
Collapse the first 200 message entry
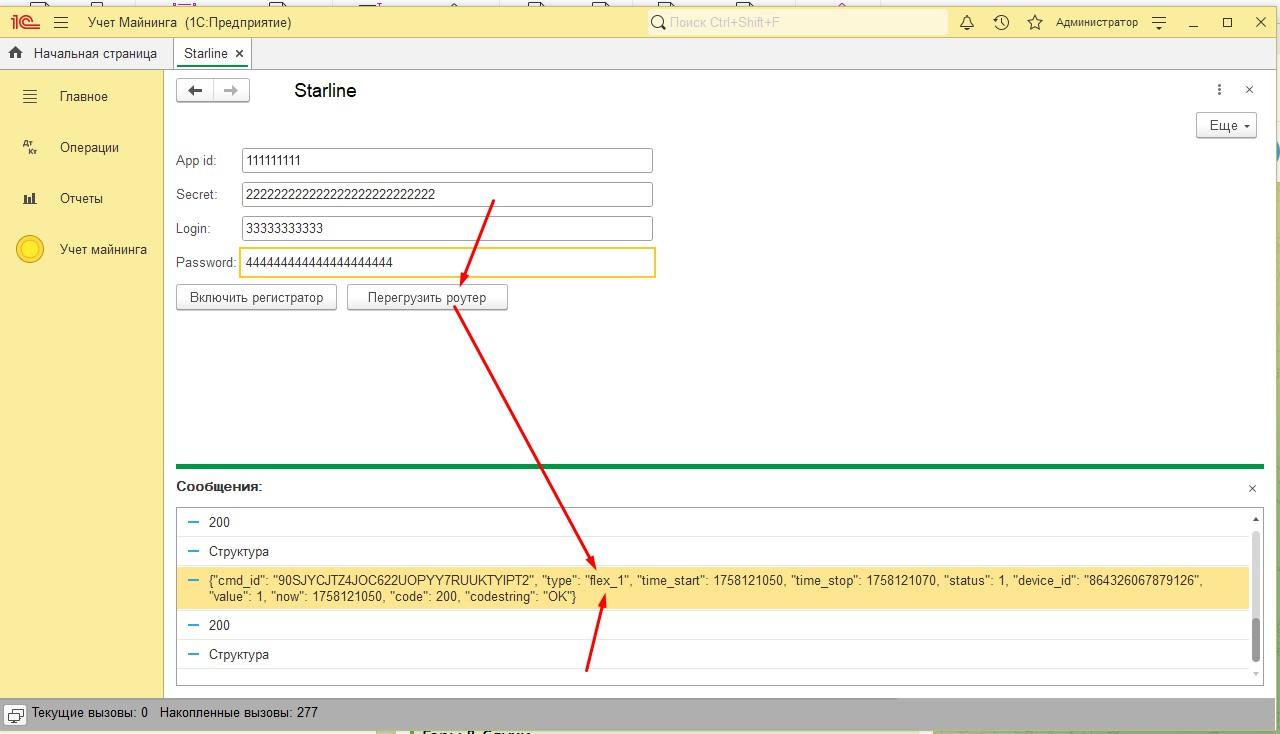pyautogui.click(x=194, y=522)
